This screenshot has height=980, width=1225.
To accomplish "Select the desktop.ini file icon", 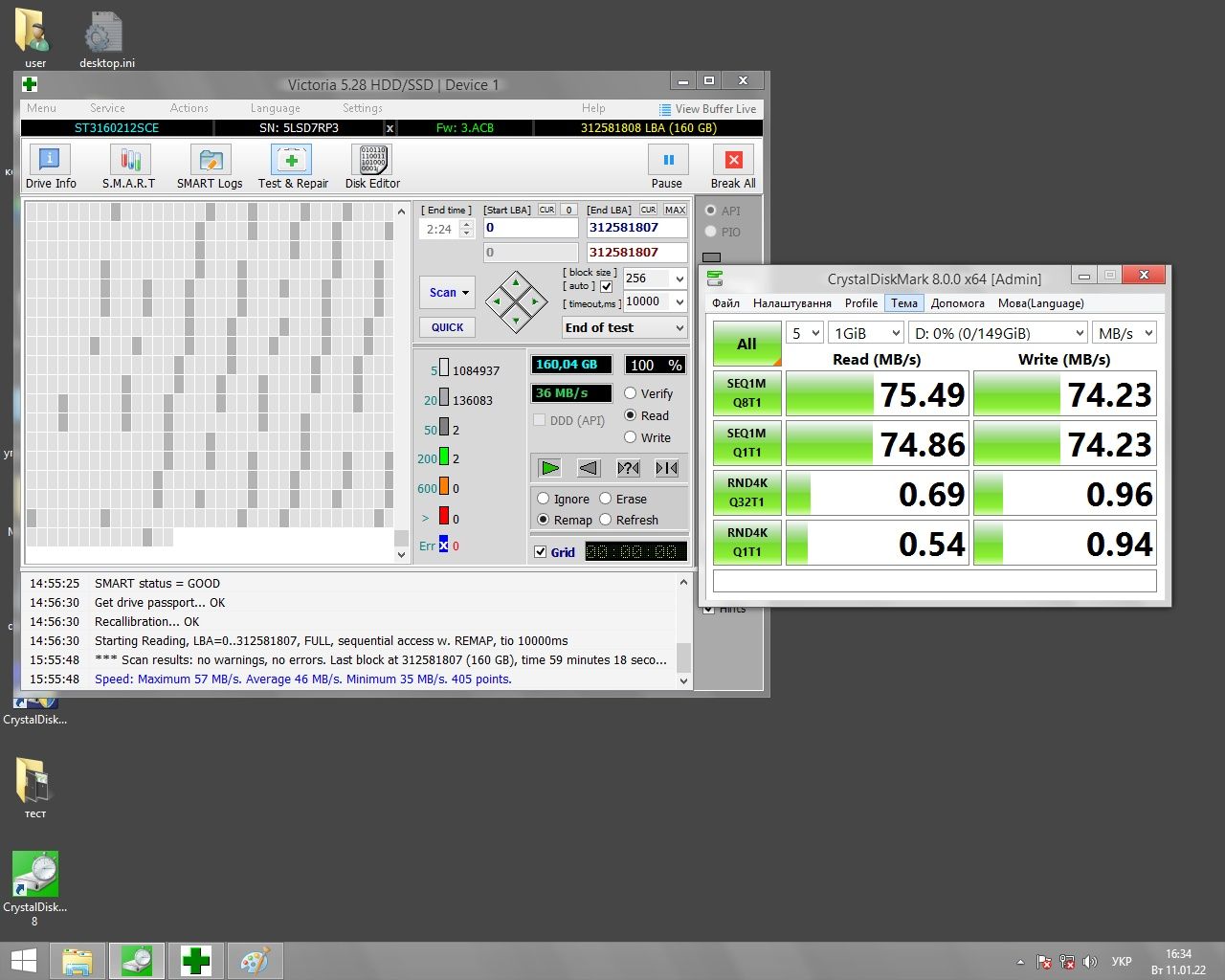I will [x=106, y=38].
